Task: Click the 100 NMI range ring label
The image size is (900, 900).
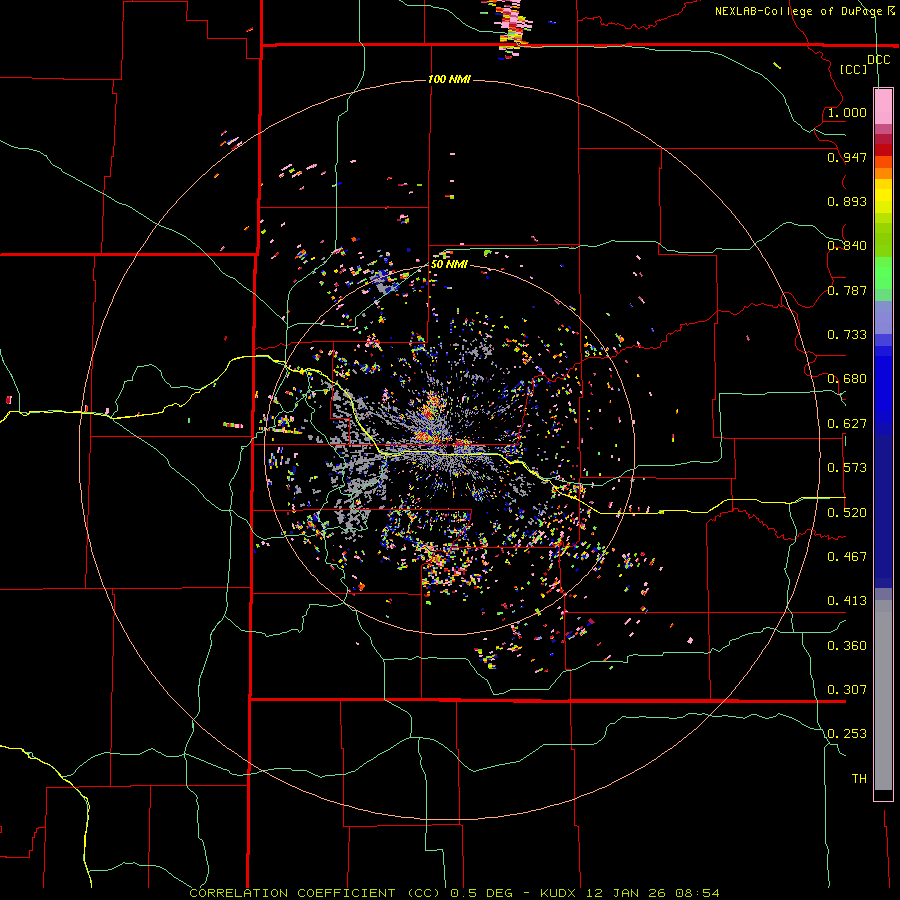Action: pos(449,79)
